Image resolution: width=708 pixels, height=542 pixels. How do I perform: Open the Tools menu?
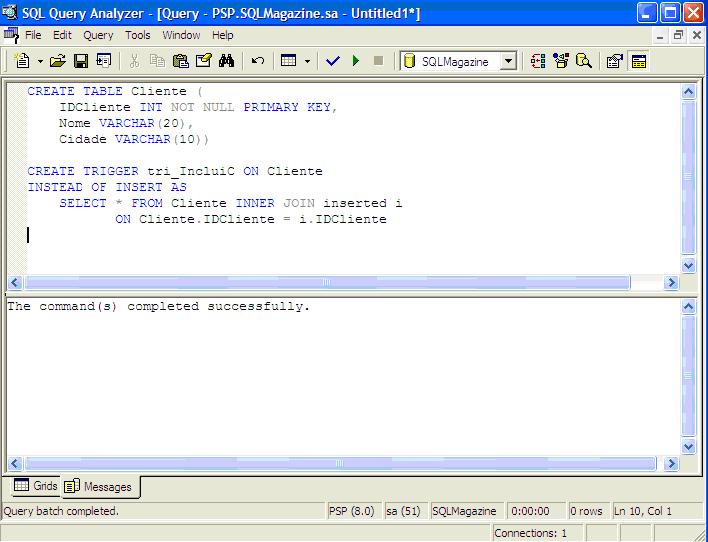(x=138, y=35)
